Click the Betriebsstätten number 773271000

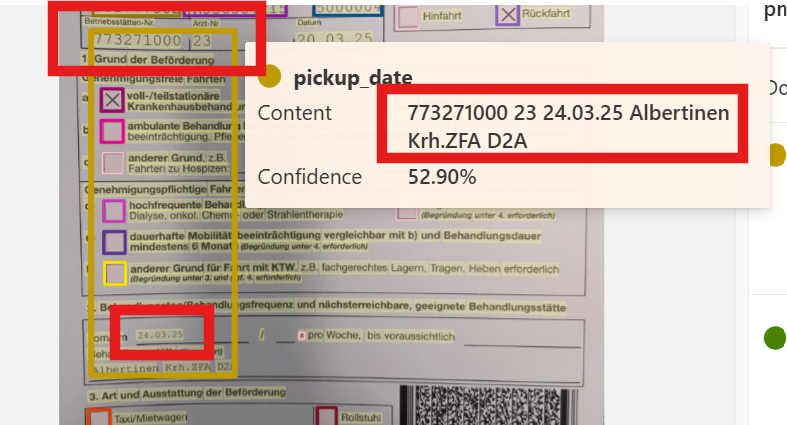tap(138, 40)
